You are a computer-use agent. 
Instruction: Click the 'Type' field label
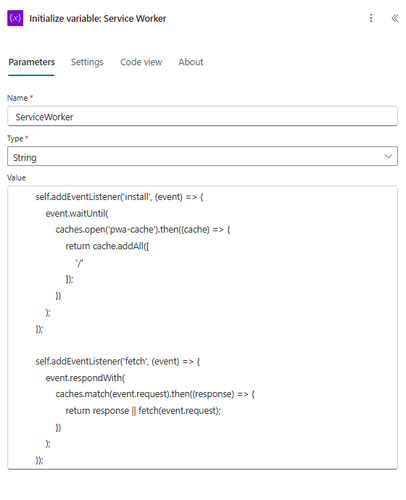tap(15, 138)
